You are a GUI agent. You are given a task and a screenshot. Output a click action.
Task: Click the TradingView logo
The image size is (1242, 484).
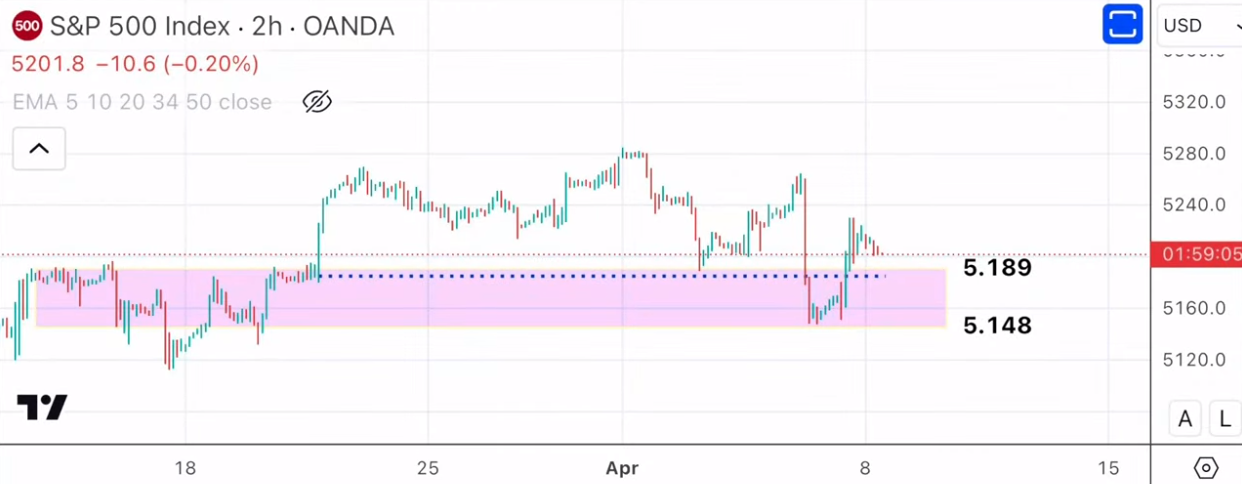pos(42,407)
